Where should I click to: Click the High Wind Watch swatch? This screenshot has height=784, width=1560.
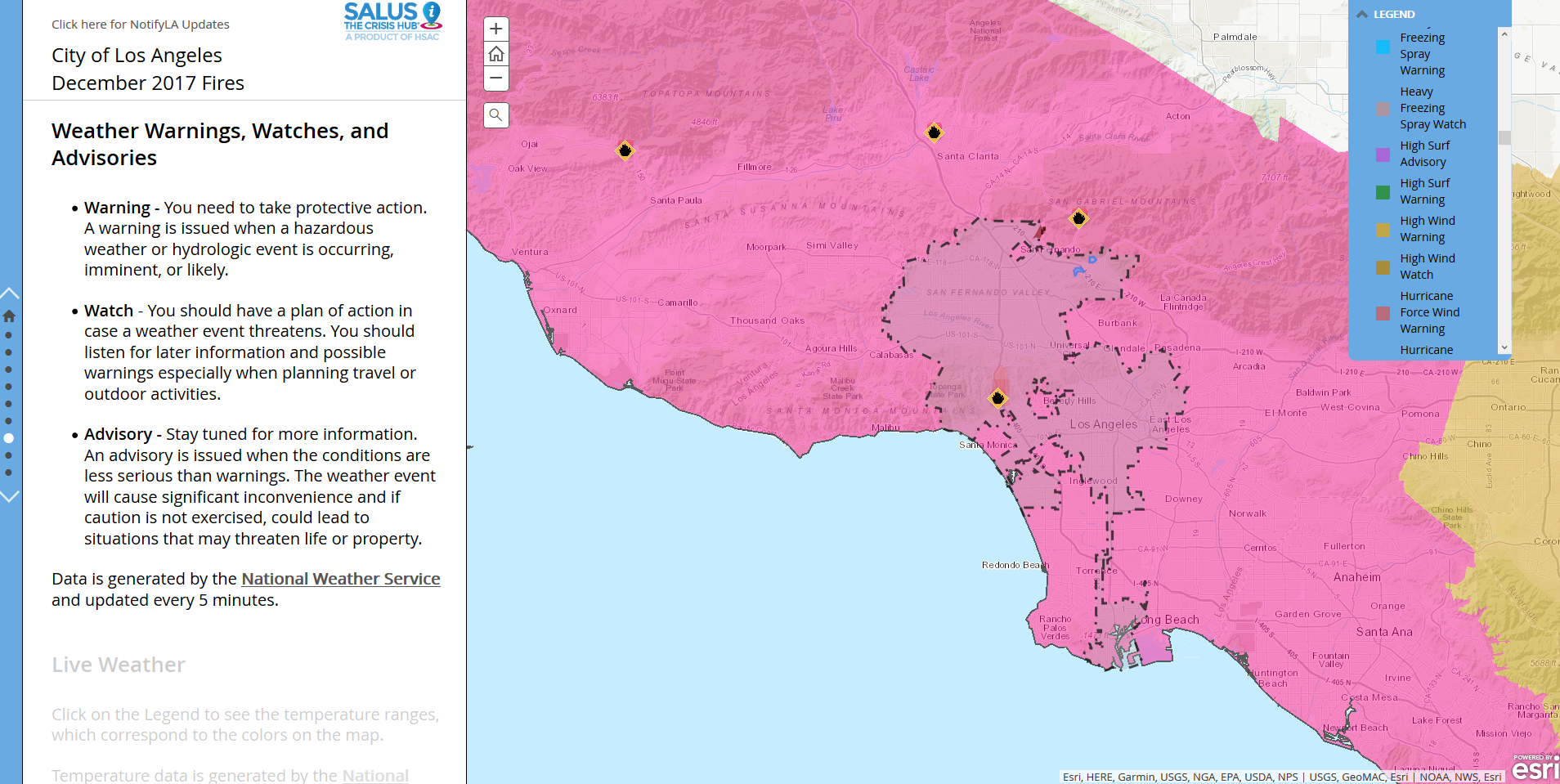tap(1383, 267)
